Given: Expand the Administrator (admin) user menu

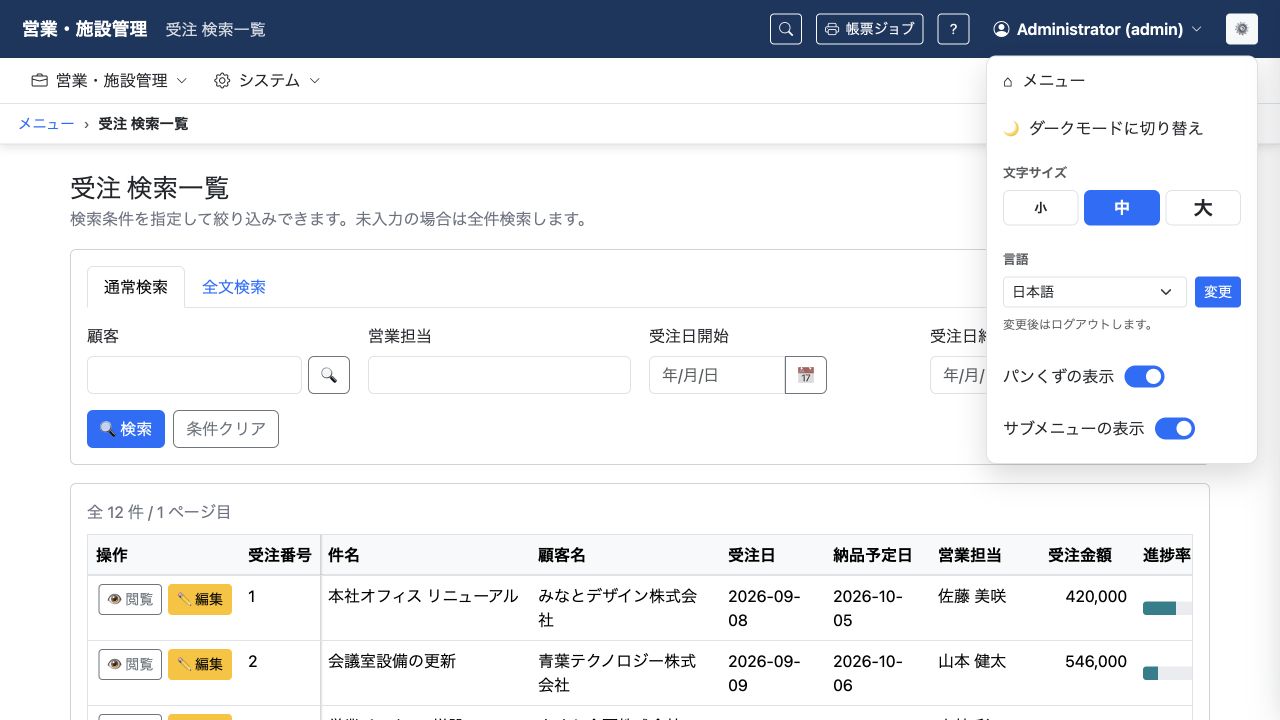Looking at the screenshot, I should 1097,30.
